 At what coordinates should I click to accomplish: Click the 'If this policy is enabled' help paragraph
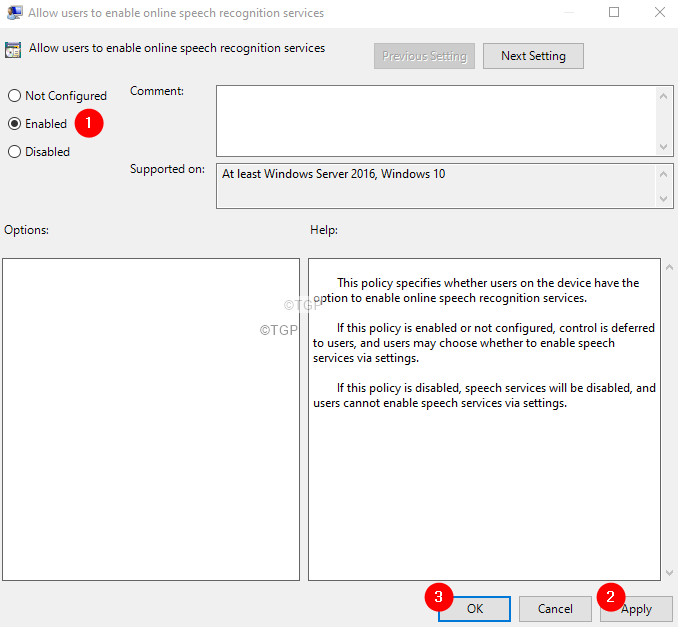pyautogui.click(x=484, y=343)
